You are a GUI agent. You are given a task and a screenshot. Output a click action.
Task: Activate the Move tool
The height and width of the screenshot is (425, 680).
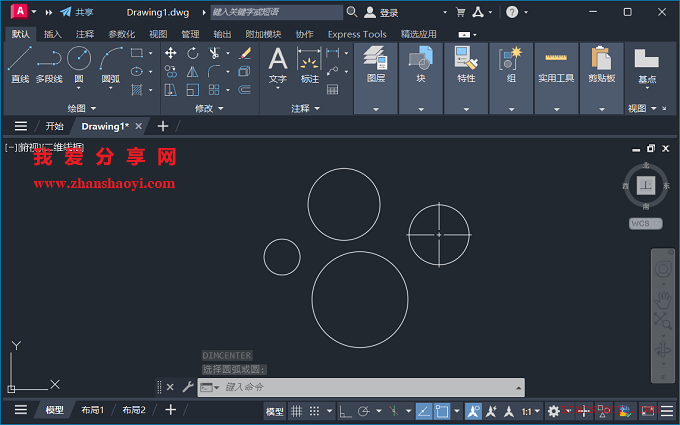point(170,53)
